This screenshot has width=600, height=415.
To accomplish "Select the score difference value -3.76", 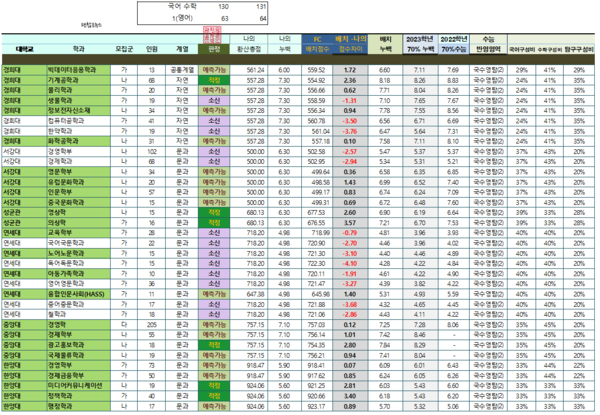I will 350,131.
